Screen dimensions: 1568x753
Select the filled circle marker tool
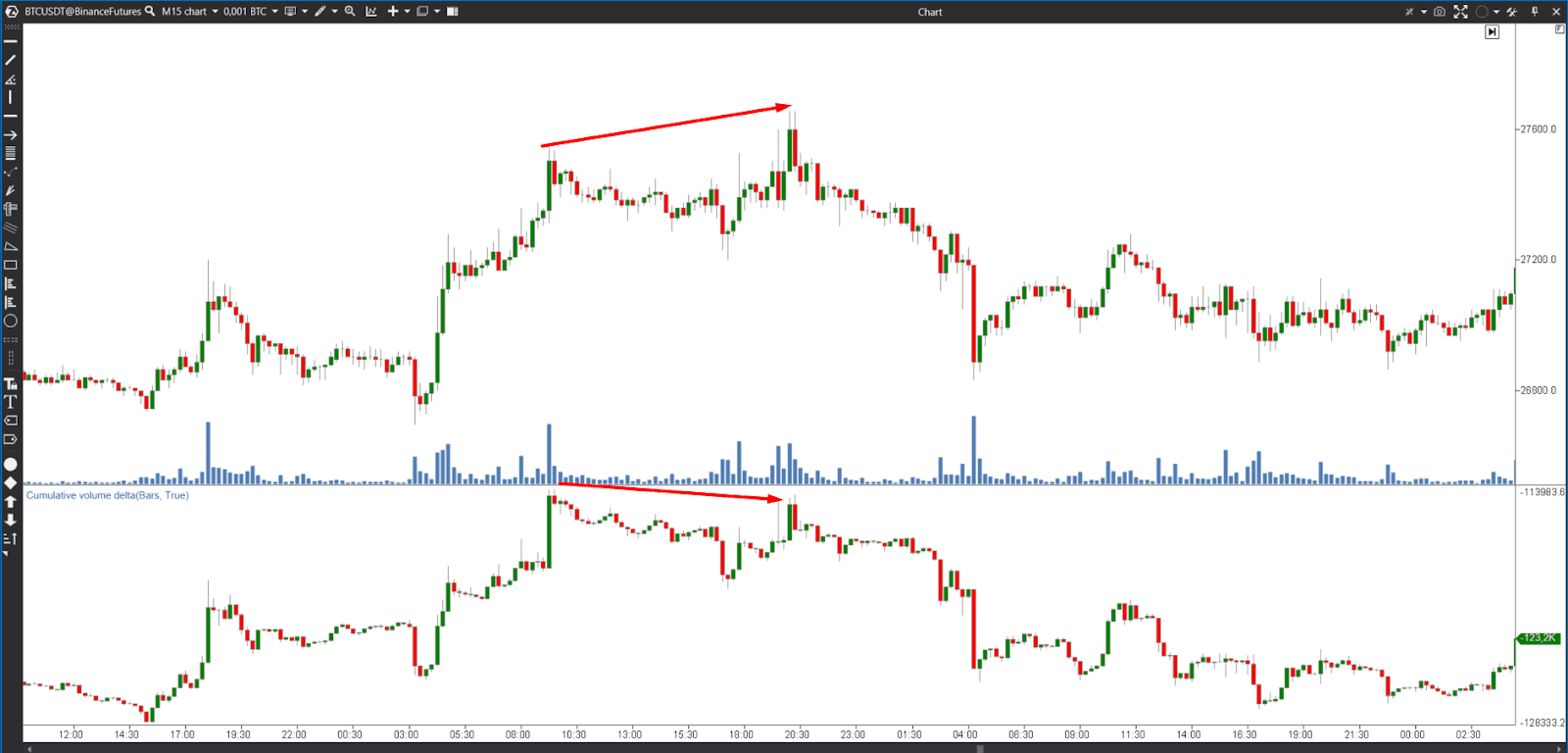pos(11,464)
